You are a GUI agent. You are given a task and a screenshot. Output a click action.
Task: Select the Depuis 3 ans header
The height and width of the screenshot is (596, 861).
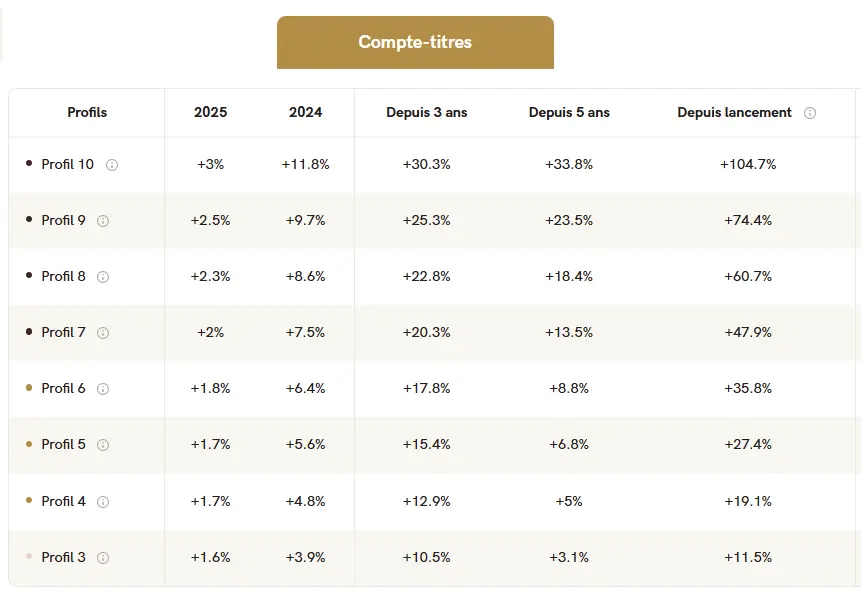[427, 113]
